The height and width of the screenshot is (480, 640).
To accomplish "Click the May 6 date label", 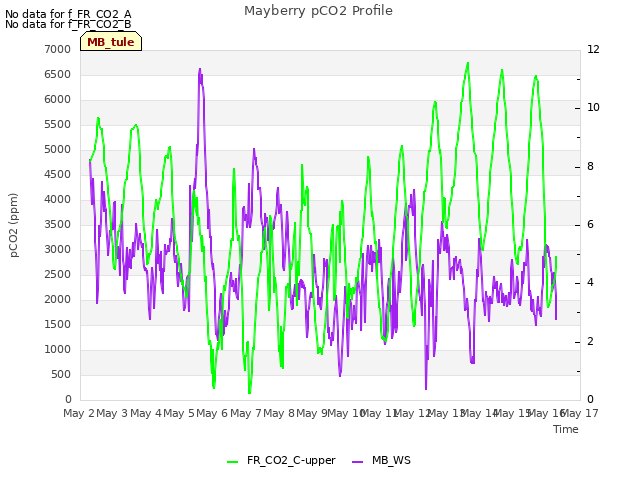I will [212, 413].
